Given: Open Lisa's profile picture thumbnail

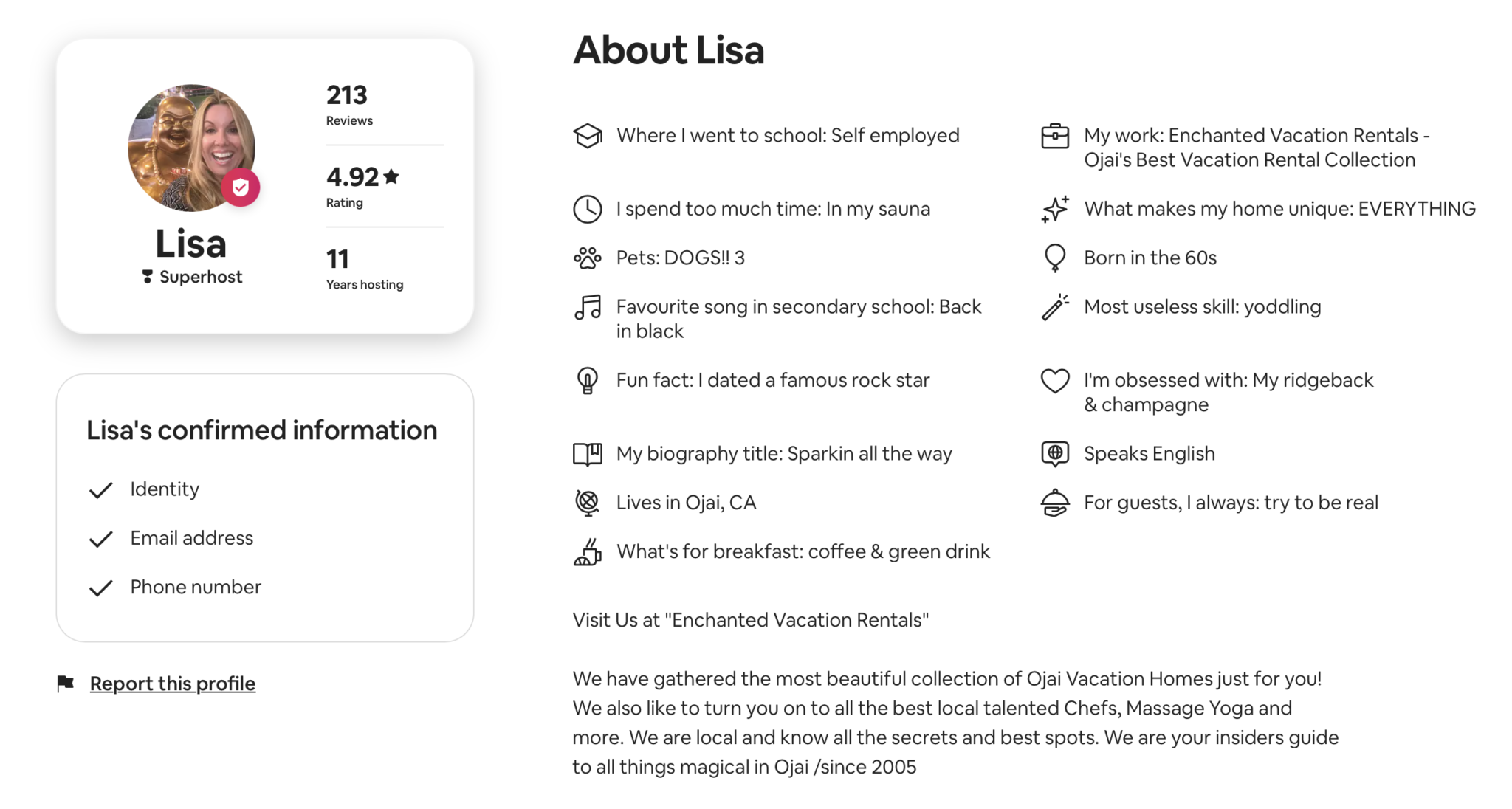Looking at the screenshot, I should [x=190, y=148].
